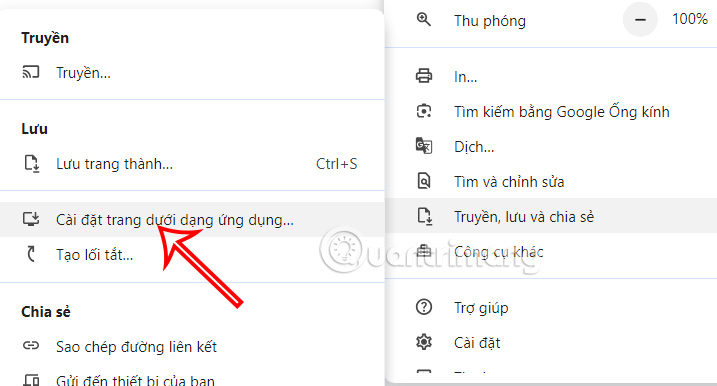
Task: Click the help question-mark icon
Action: (x=424, y=307)
